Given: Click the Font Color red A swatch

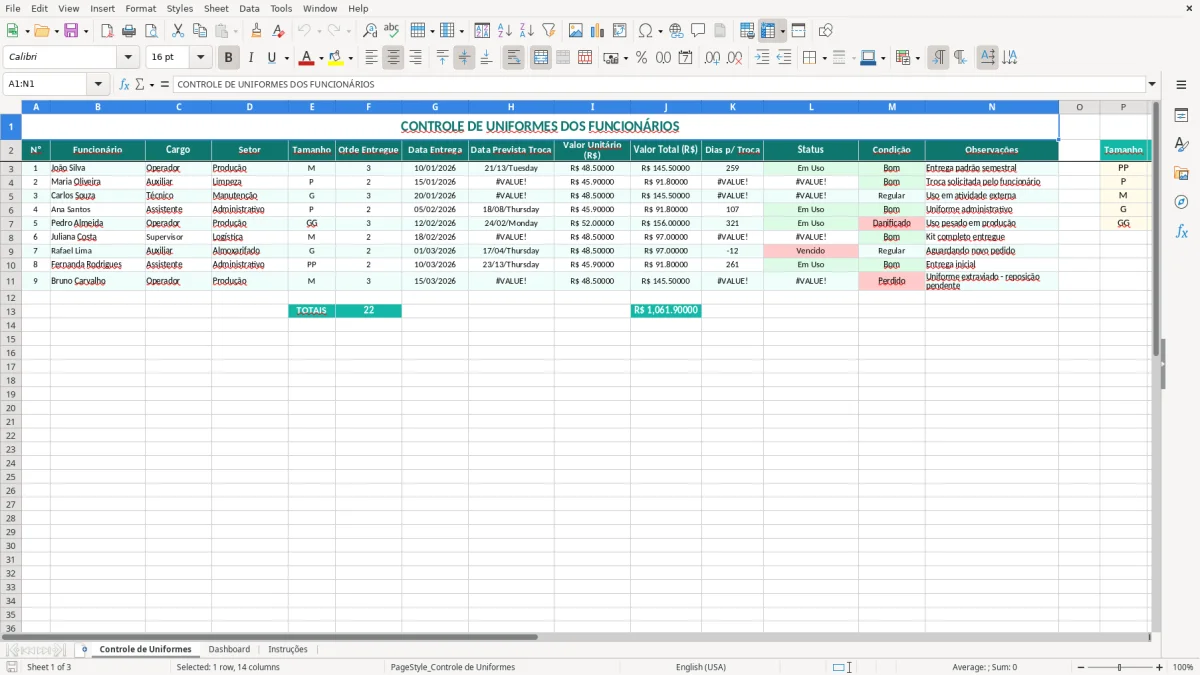Looking at the screenshot, I should (x=307, y=58).
